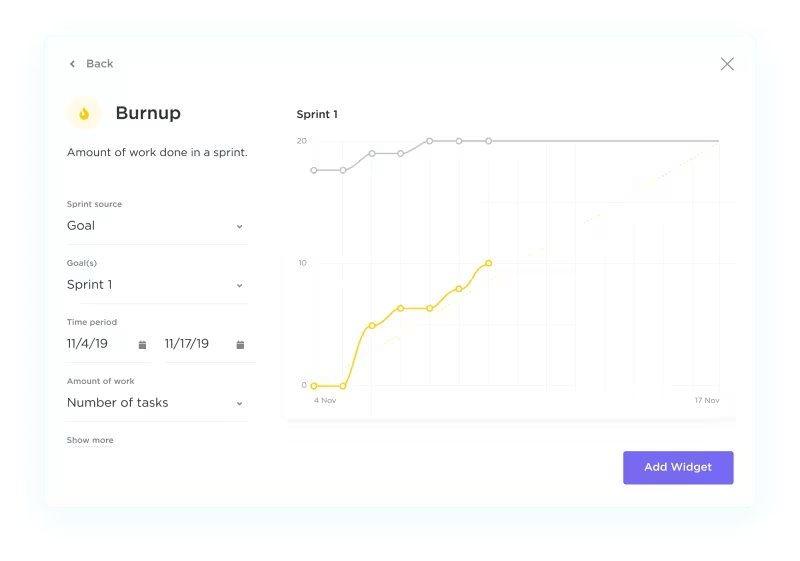Click the first gray scope point at 4 Nov

[x=314, y=170]
